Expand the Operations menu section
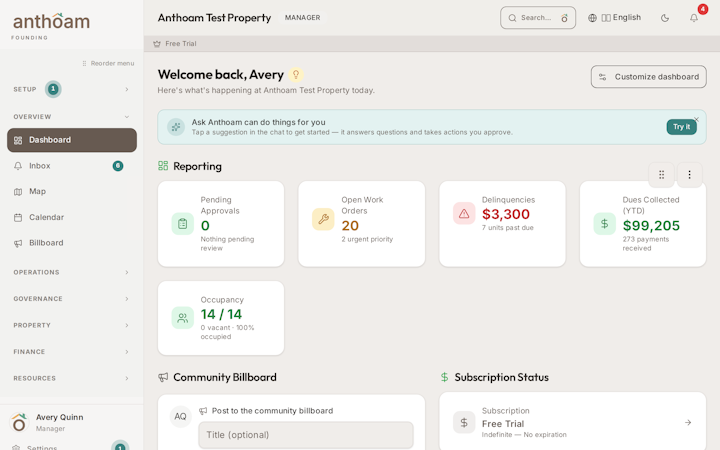Viewport: 720px width, 450px height. point(72,272)
